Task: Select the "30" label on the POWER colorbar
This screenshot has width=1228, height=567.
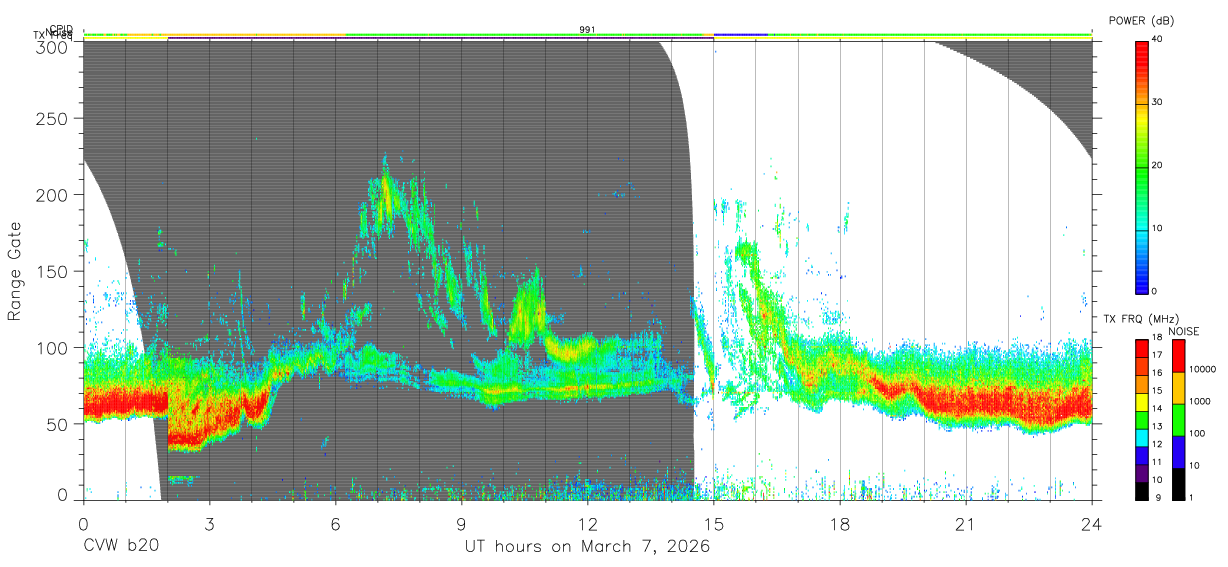Action: (x=1158, y=102)
